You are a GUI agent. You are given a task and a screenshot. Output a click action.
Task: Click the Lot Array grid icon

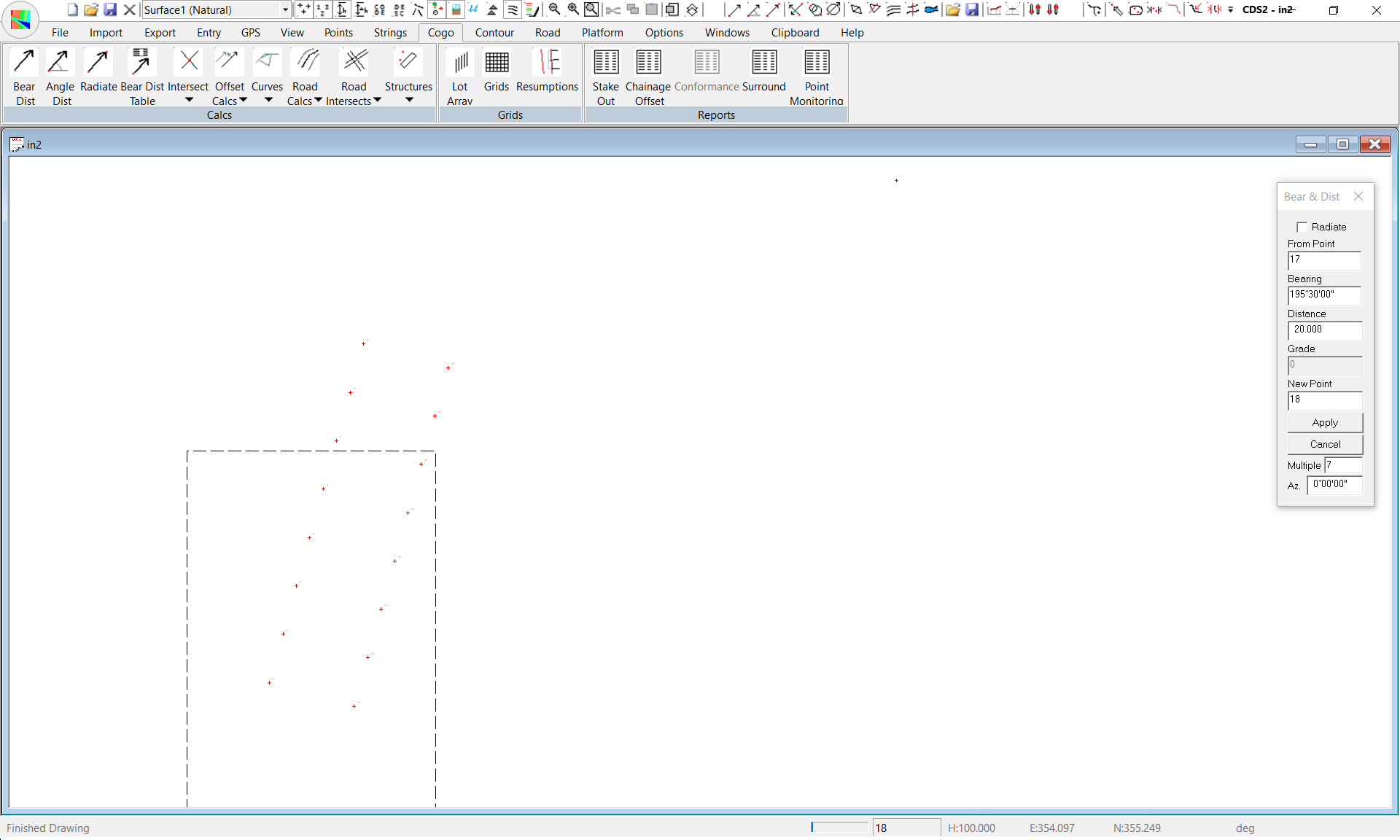460,63
